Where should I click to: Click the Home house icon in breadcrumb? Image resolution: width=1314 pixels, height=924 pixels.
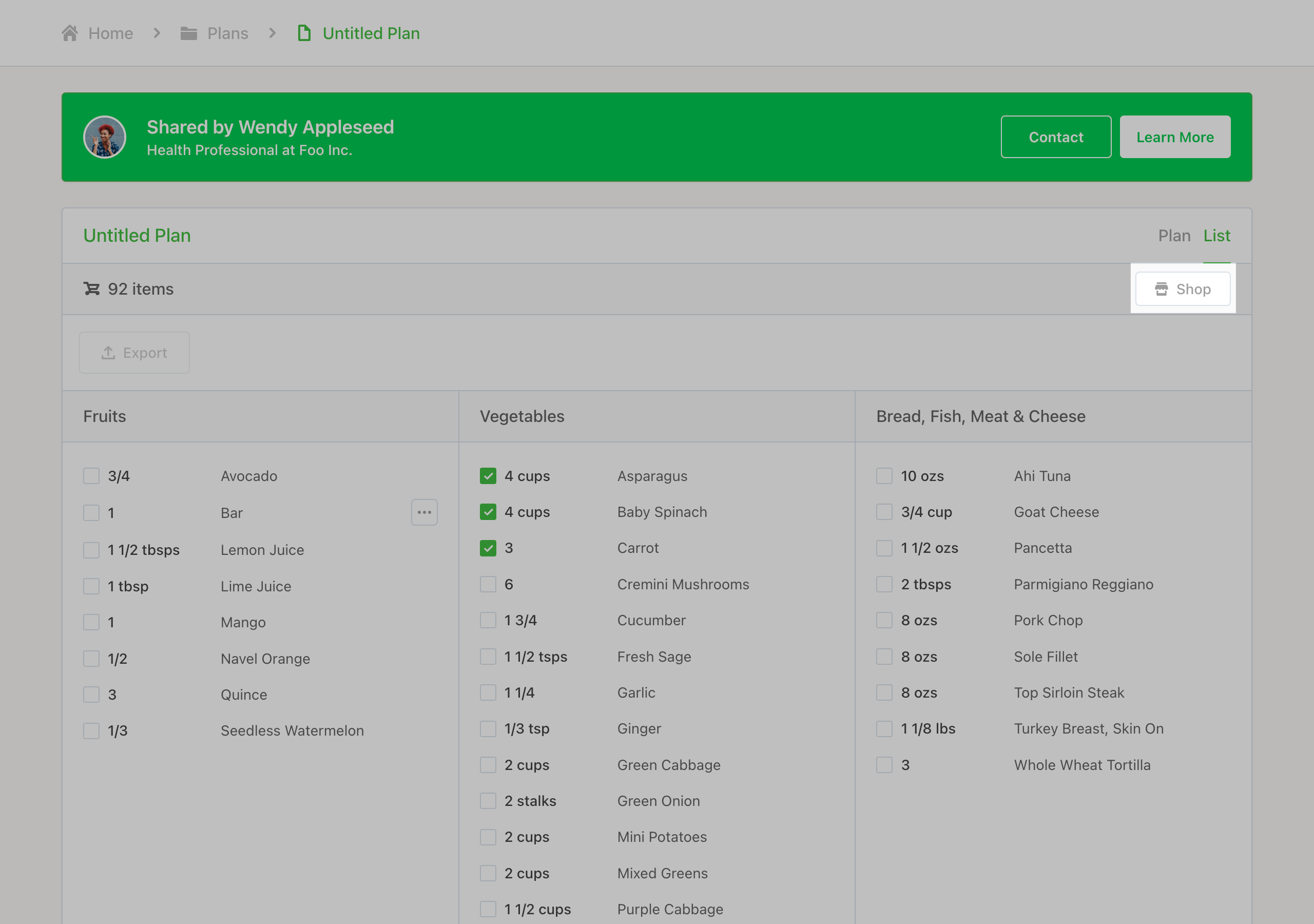[70, 33]
